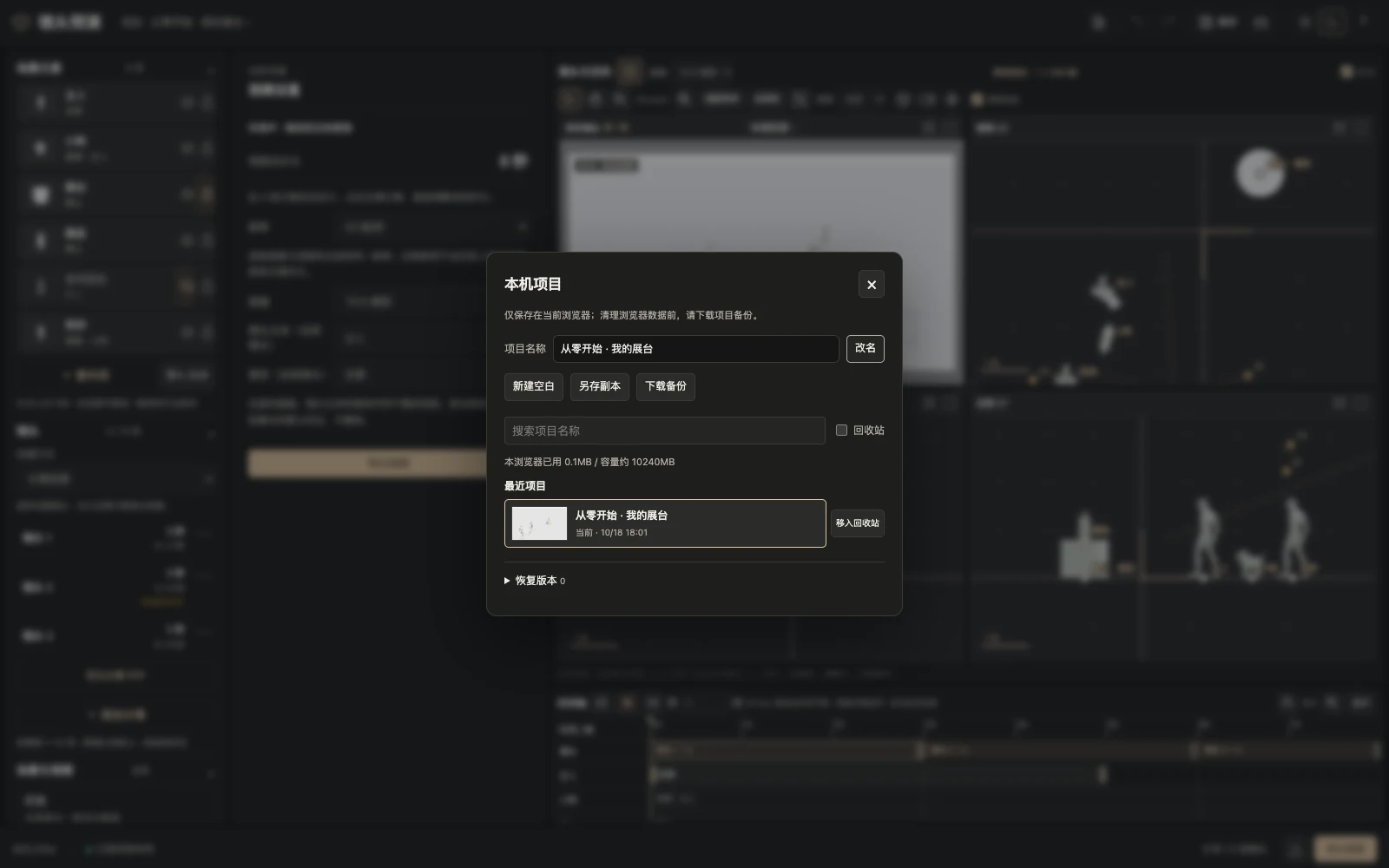
Task: Click the 新建空白 button
Action: [534, 386]
